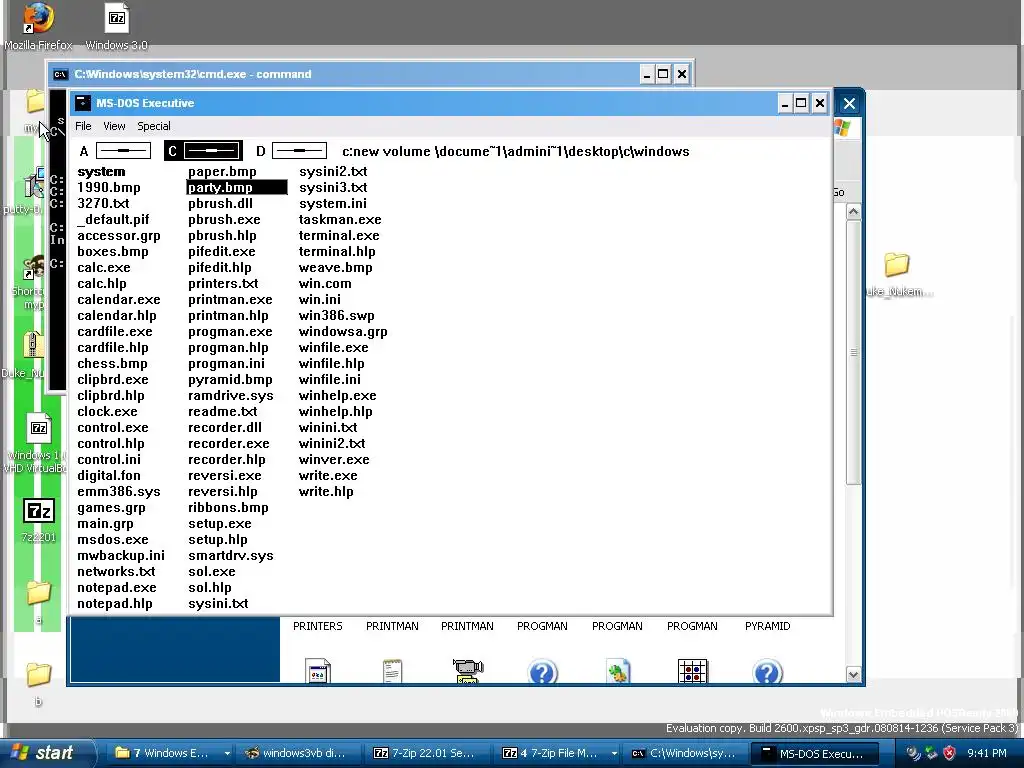Viewport: 1024px width, 768px height.
Task: Open View menu in MS-DOS Executive
Action: pos(114,126)
